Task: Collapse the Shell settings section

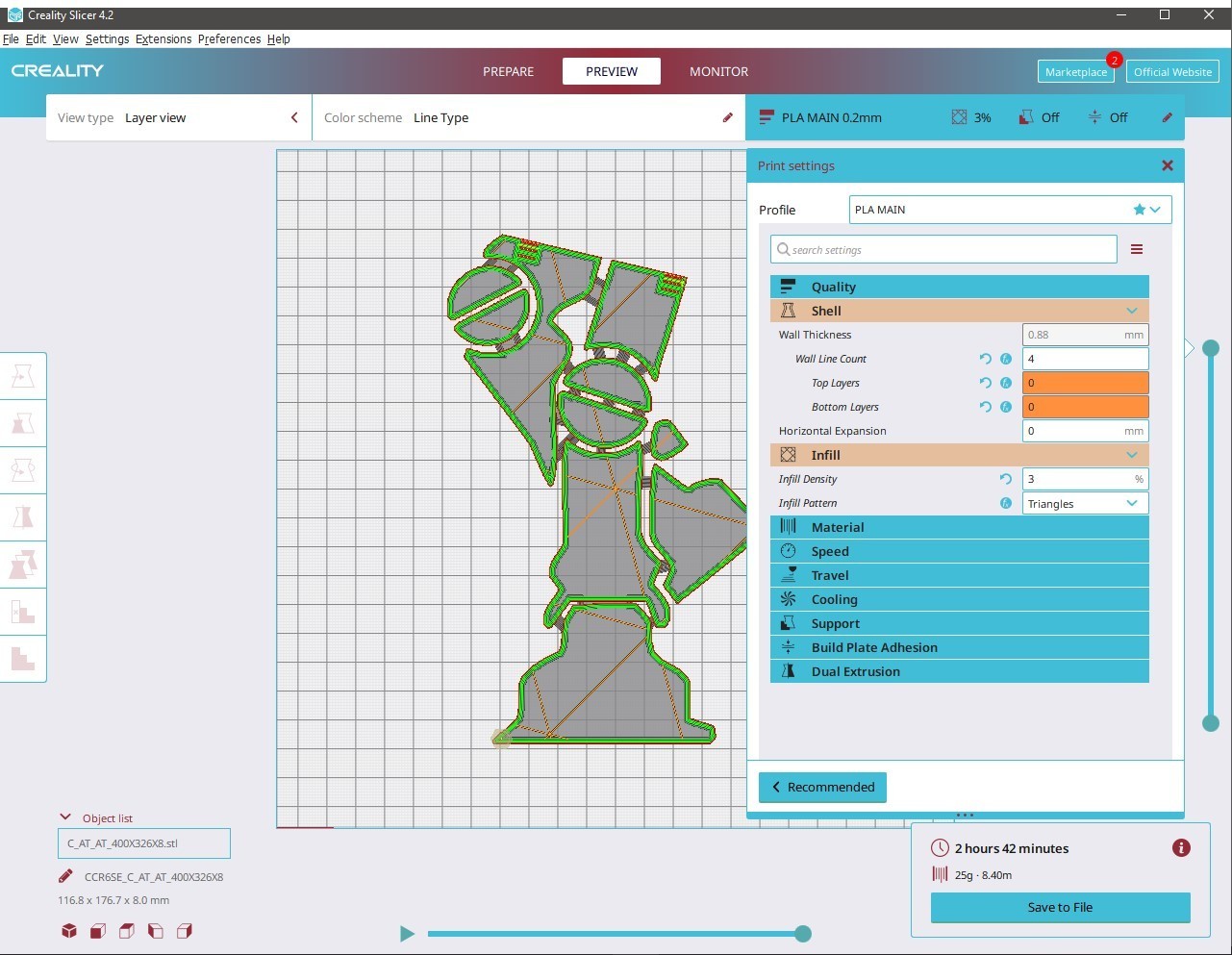Action: (x=959, y=311)
